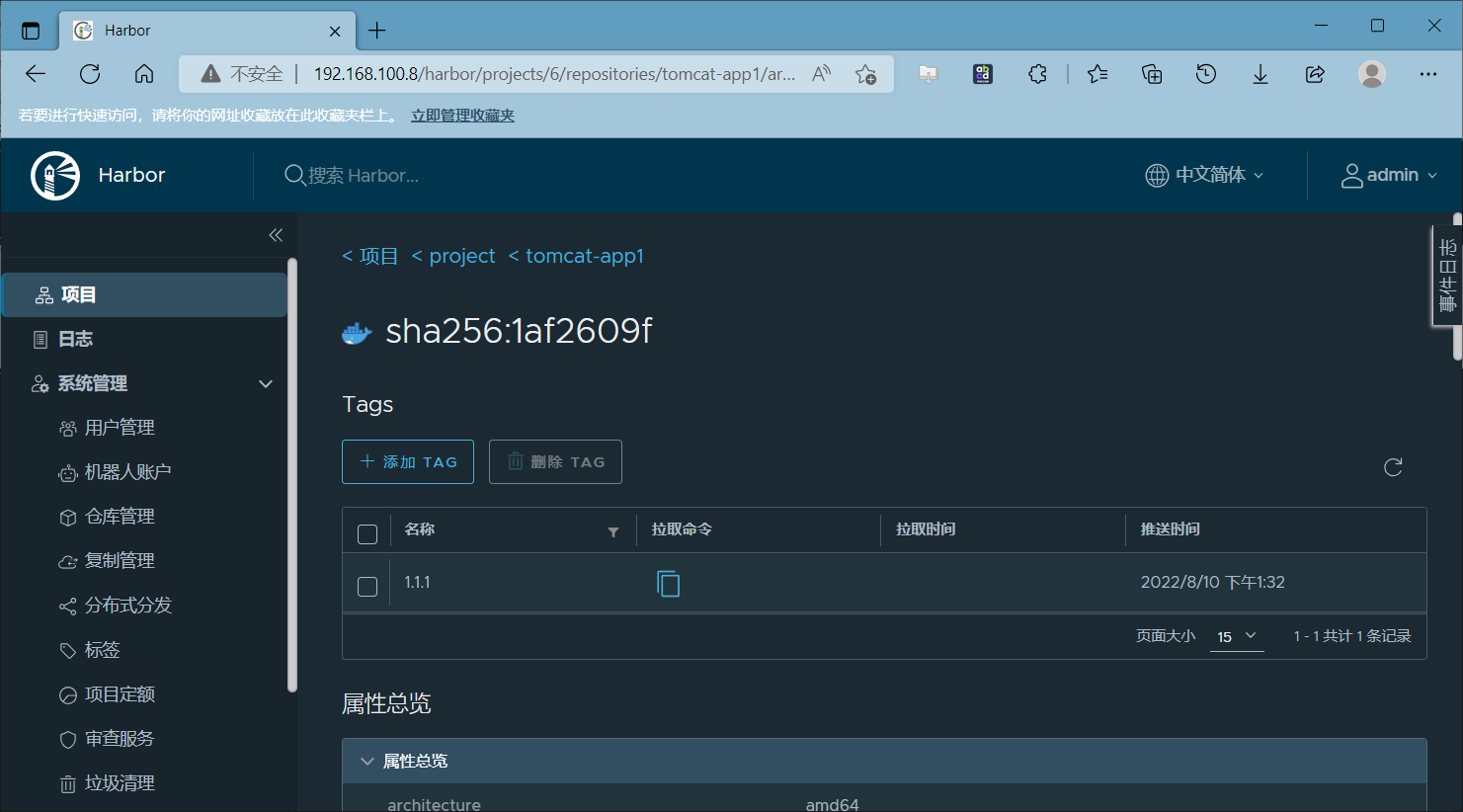Click into the 搜索 Harbor search field
Viewport: 1463px width, 812px height.
tap(364, 176)
